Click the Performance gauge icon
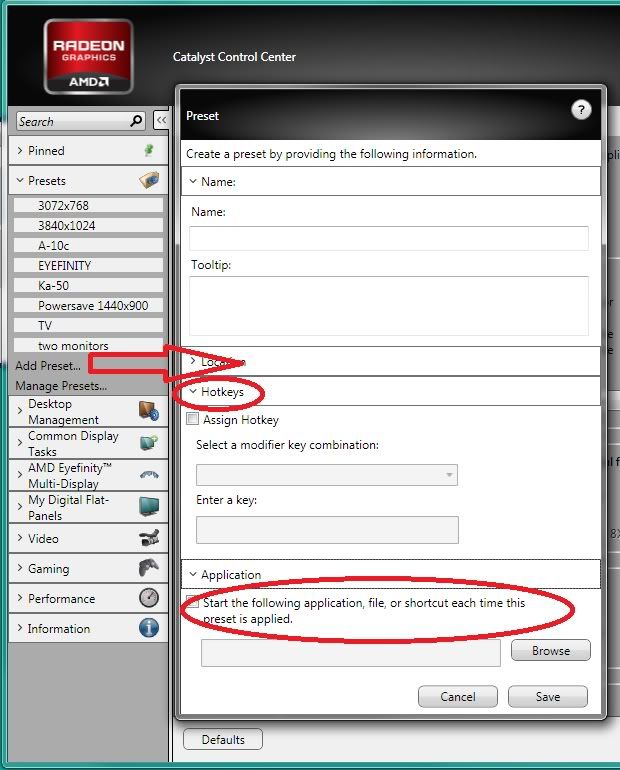Image resolution: width=620 pixels, height=770 pixels. (148, 598)
